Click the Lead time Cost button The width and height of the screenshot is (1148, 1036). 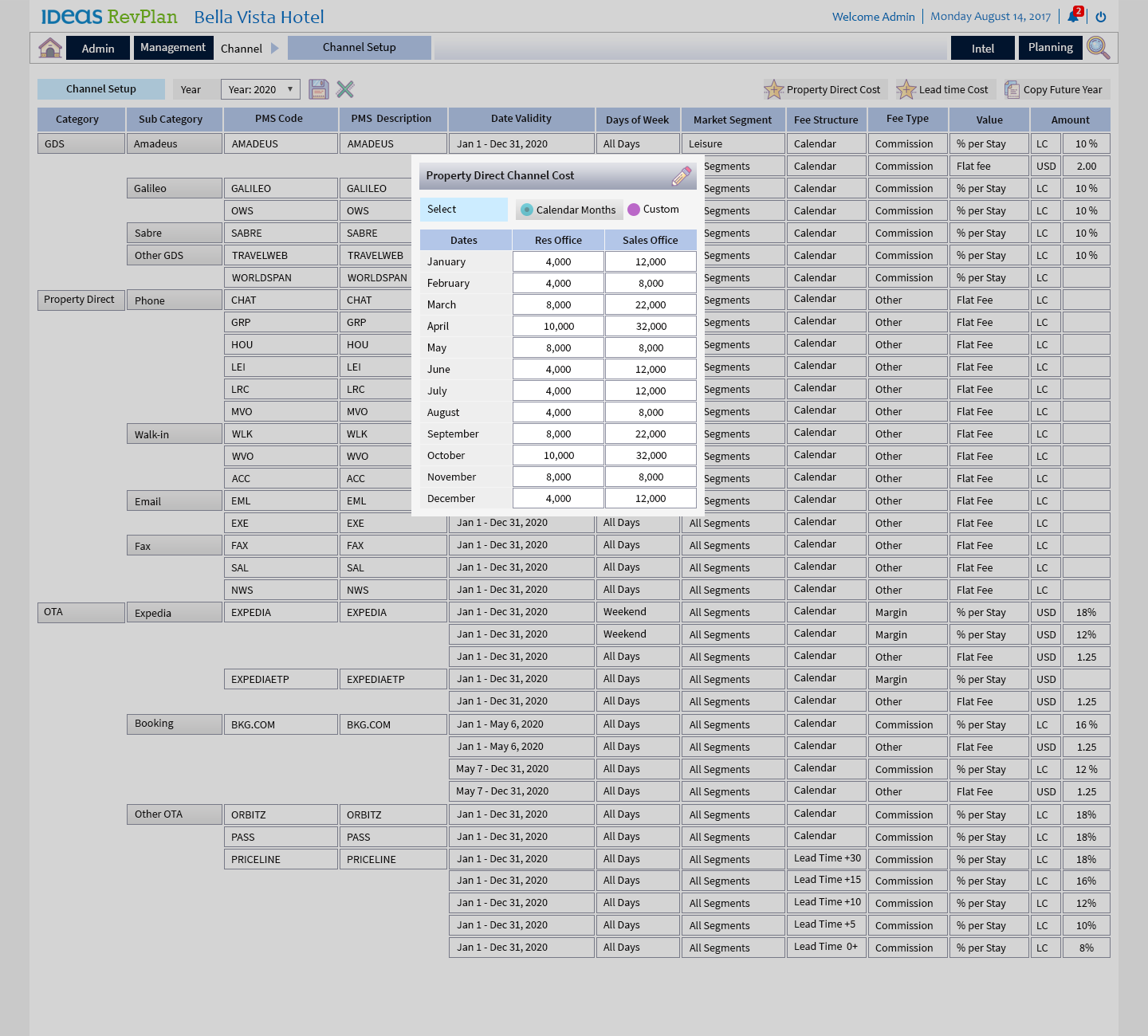(945, 90)
